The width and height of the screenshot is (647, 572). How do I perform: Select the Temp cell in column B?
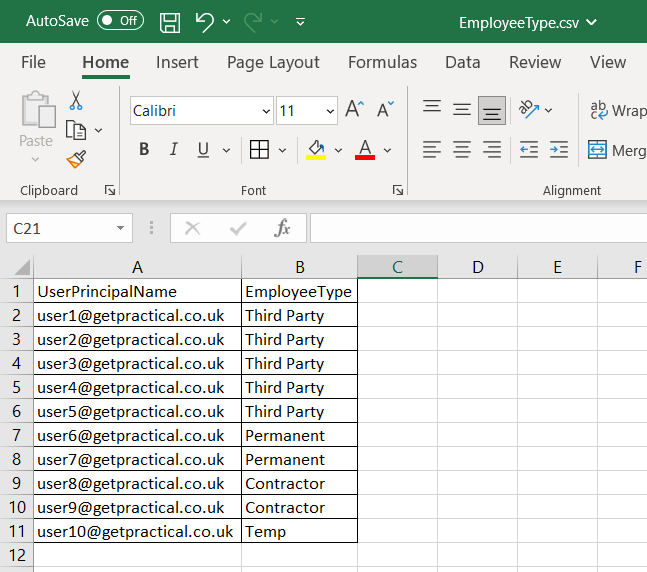click(x=300, y=531)
